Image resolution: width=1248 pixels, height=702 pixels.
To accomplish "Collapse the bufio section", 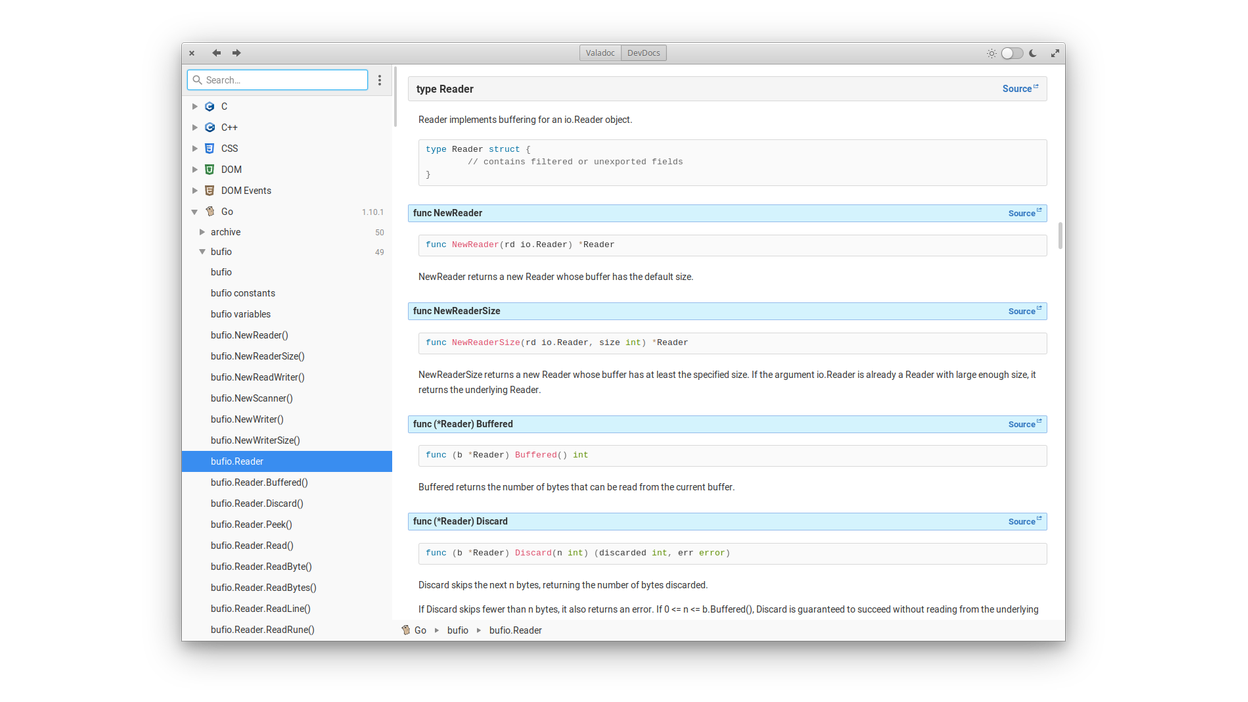I will click(x=202, y=251).
